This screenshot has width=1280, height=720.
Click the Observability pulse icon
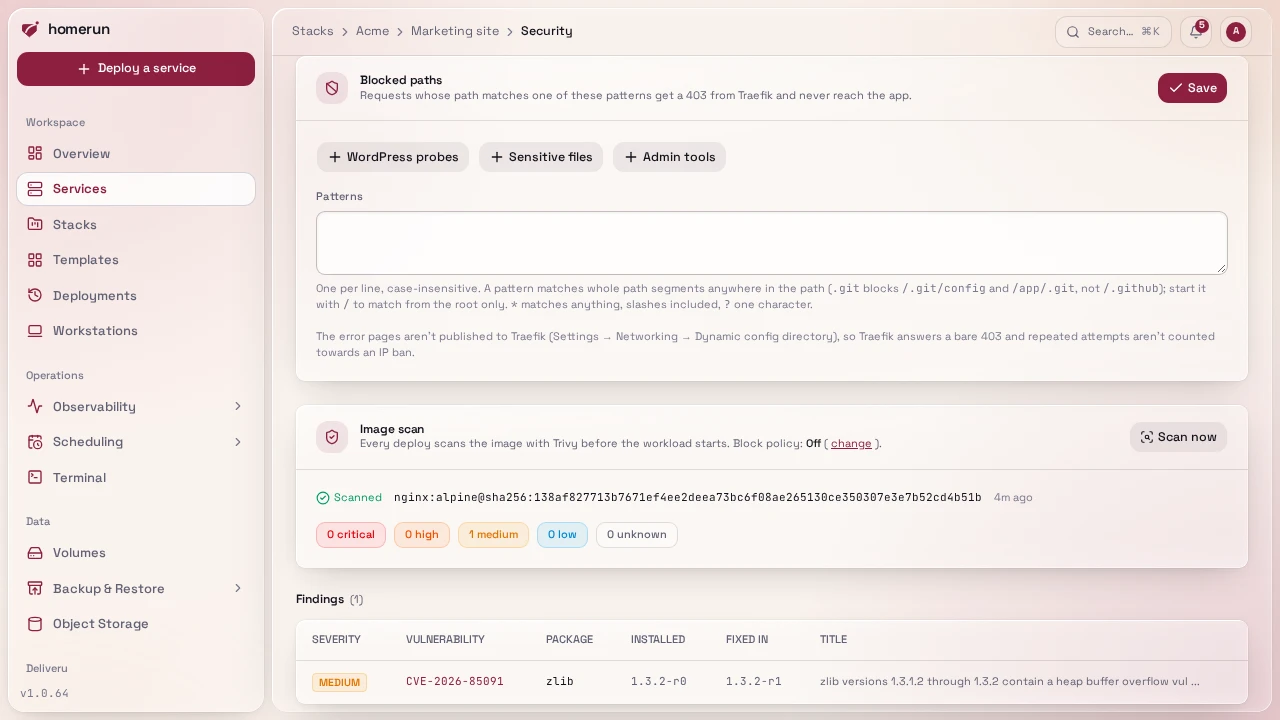(35, 407)
